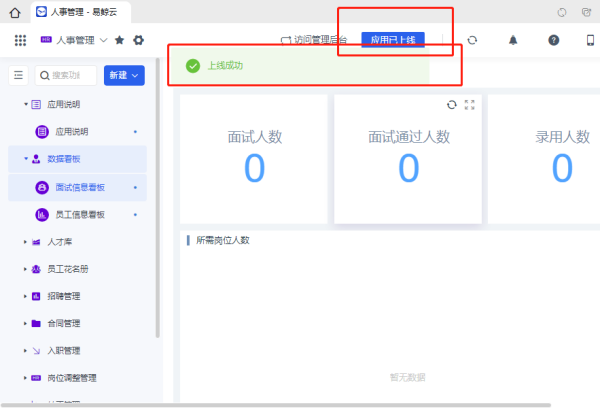Toggle the sidebar menu collapse icon

click(18, 75)
